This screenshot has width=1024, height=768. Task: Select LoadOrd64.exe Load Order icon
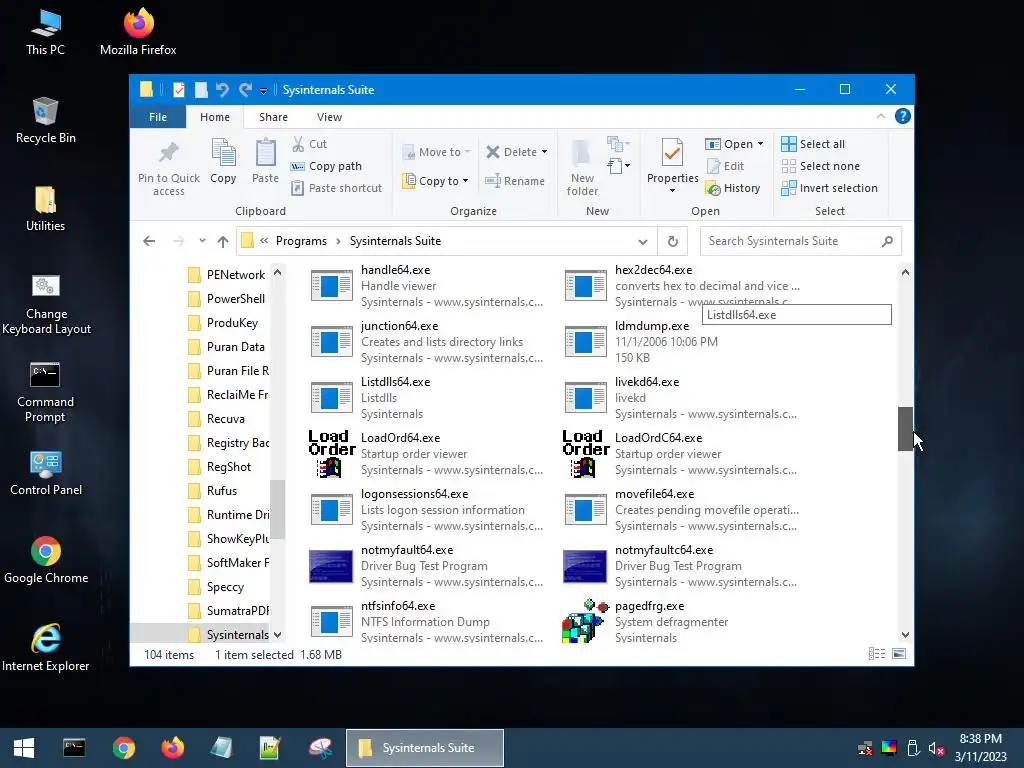[x=332, y=454]
